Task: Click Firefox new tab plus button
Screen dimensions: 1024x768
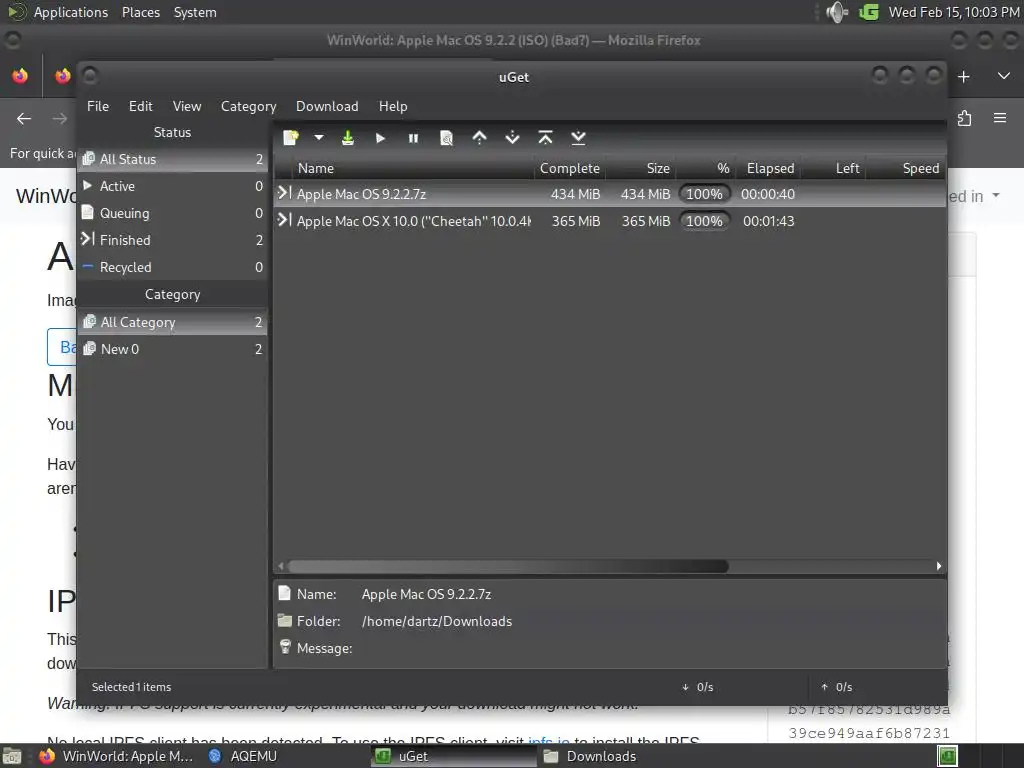Action: coord(963,76)
